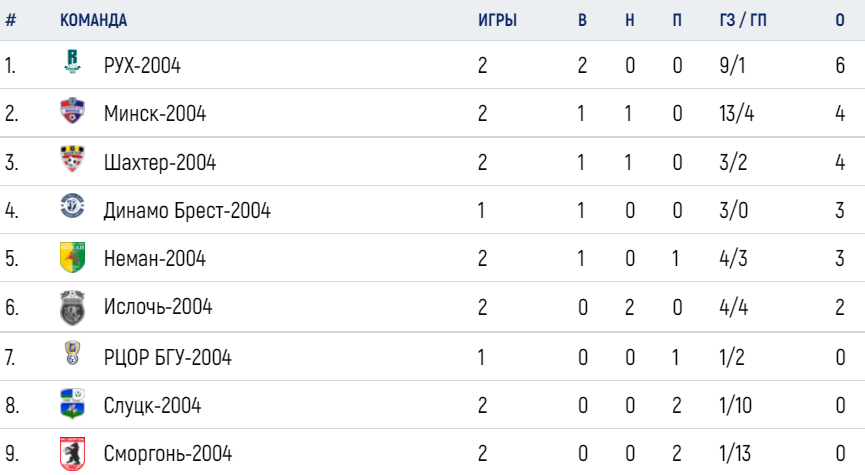This screenshot has height=475, width=865.
Task: Click the Неман-2004 team name
Action: click(155, 259)
